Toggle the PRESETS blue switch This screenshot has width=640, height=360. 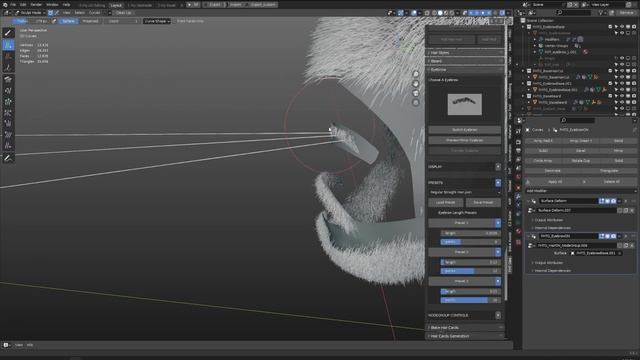point(498,183)
